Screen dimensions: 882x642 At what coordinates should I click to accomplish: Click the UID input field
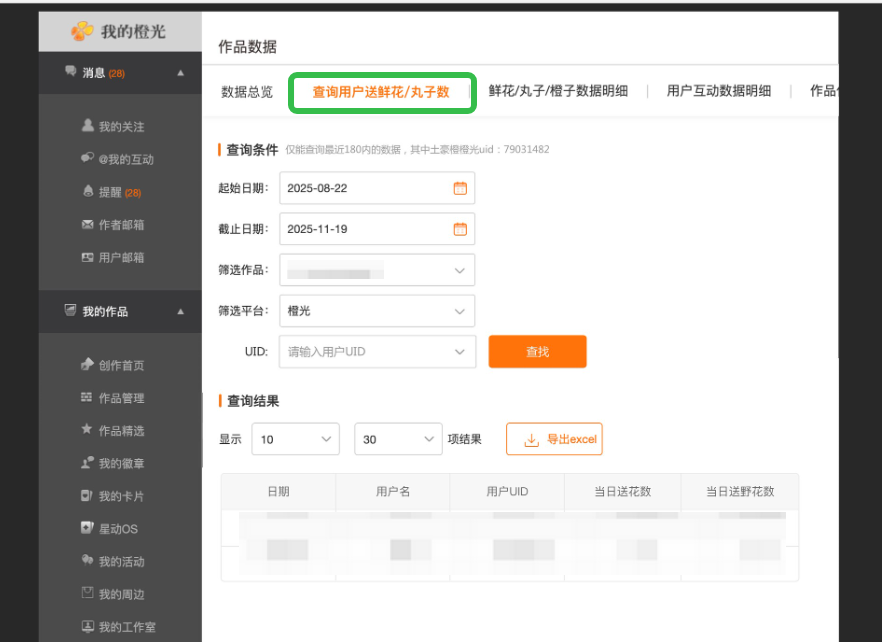point(365,352)
